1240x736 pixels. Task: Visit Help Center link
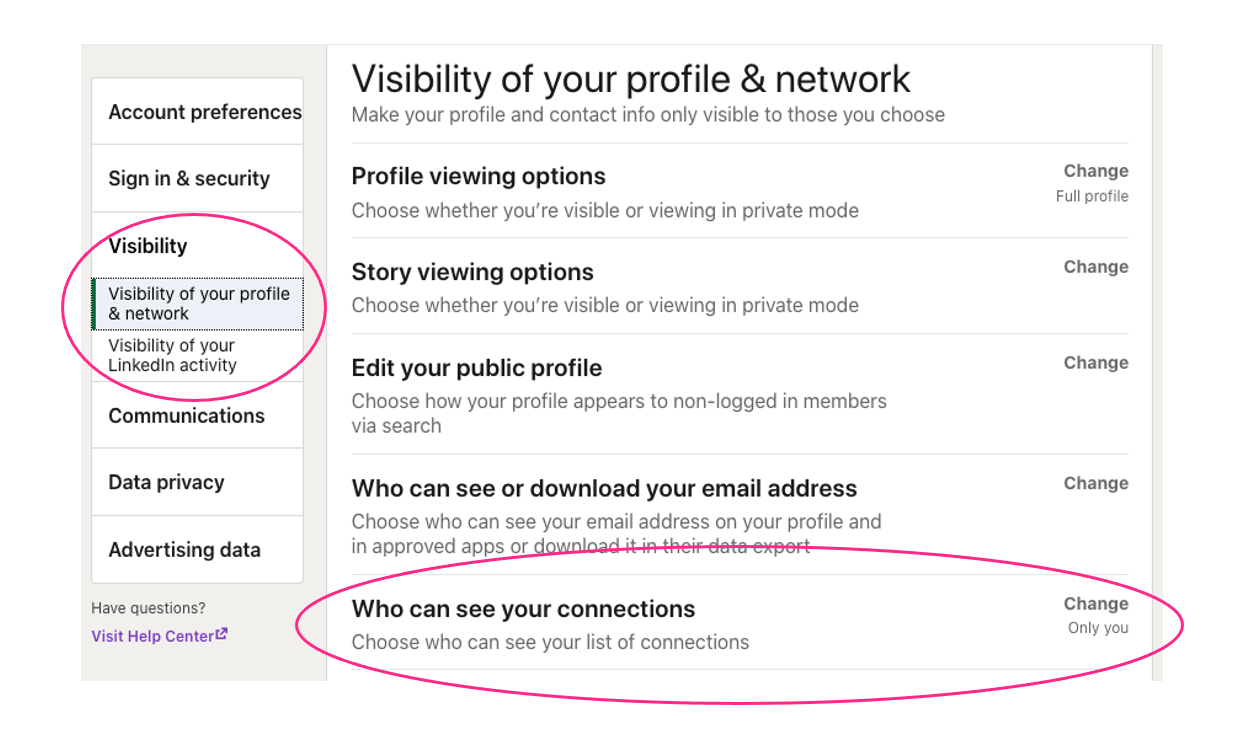pos(153,636)
